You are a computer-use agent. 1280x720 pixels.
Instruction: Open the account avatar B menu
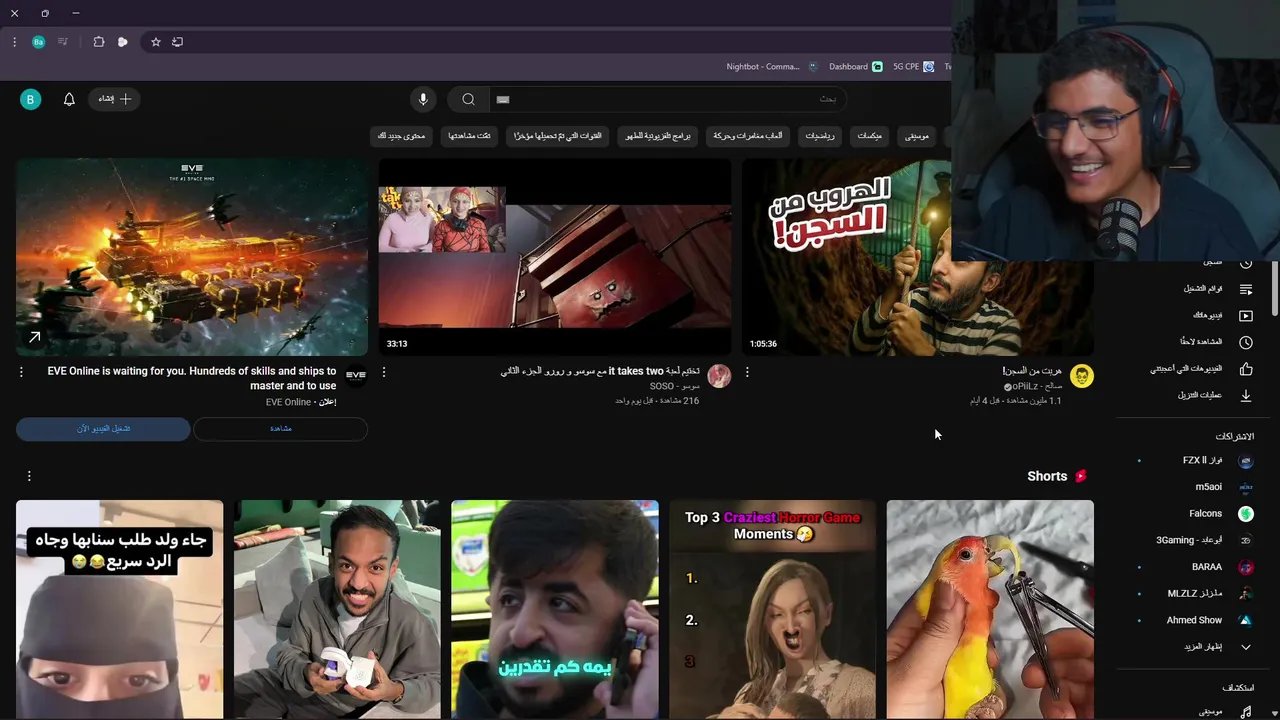click(31, 99)
